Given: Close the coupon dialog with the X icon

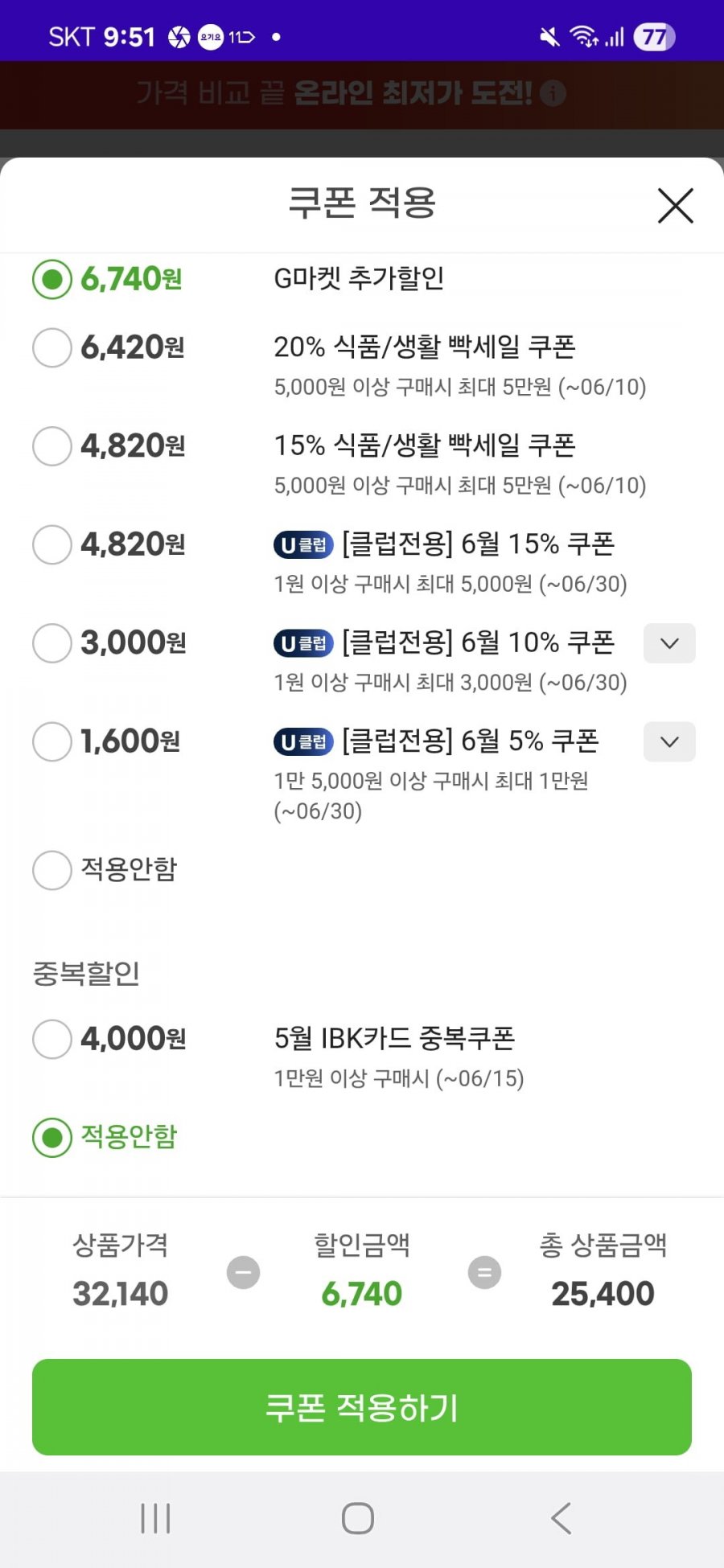Looking at the screenshot, I should click(675, 206).
